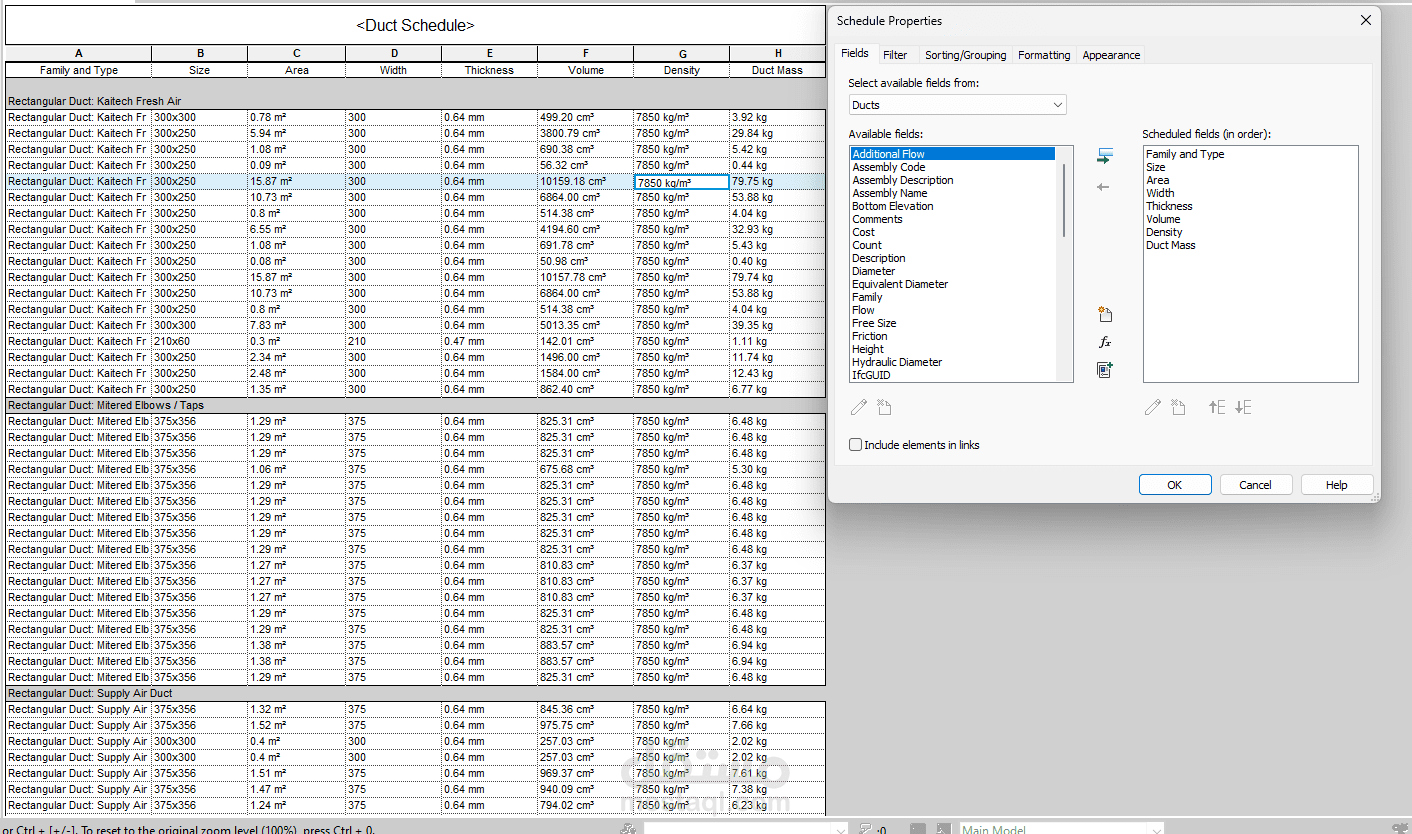
Task: Click the Mitered Elbows / Taps group header
Action: (415, 405)
